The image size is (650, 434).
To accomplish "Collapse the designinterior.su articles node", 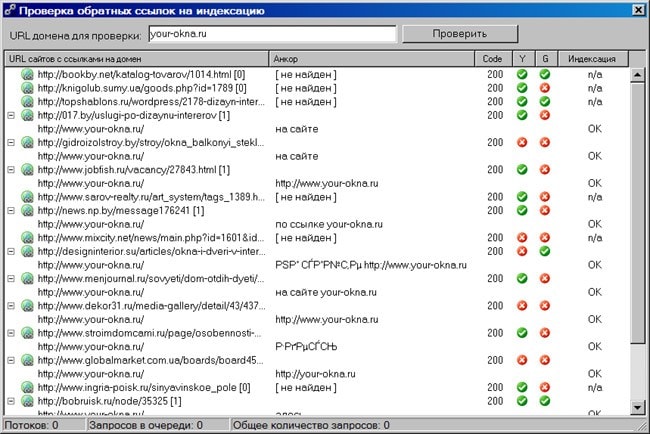I will pyautogui.click(x=11, y=251).
